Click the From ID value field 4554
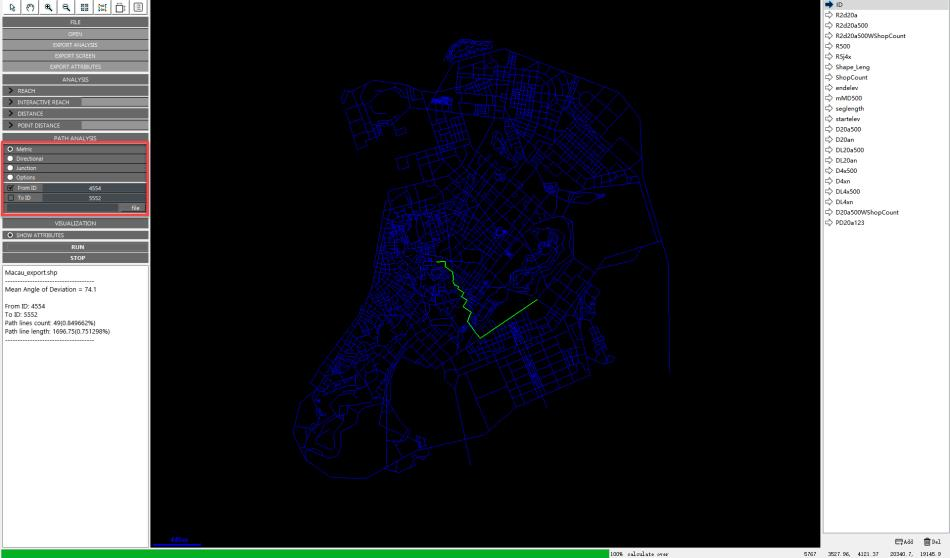 pos(95,188)
